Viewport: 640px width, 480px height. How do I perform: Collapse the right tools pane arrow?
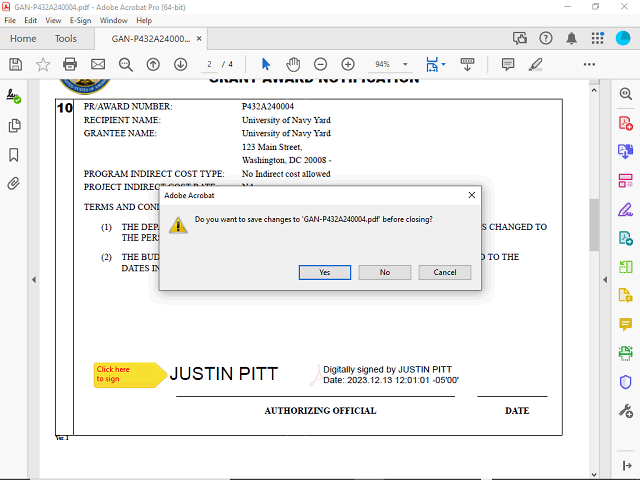[605, 280]
